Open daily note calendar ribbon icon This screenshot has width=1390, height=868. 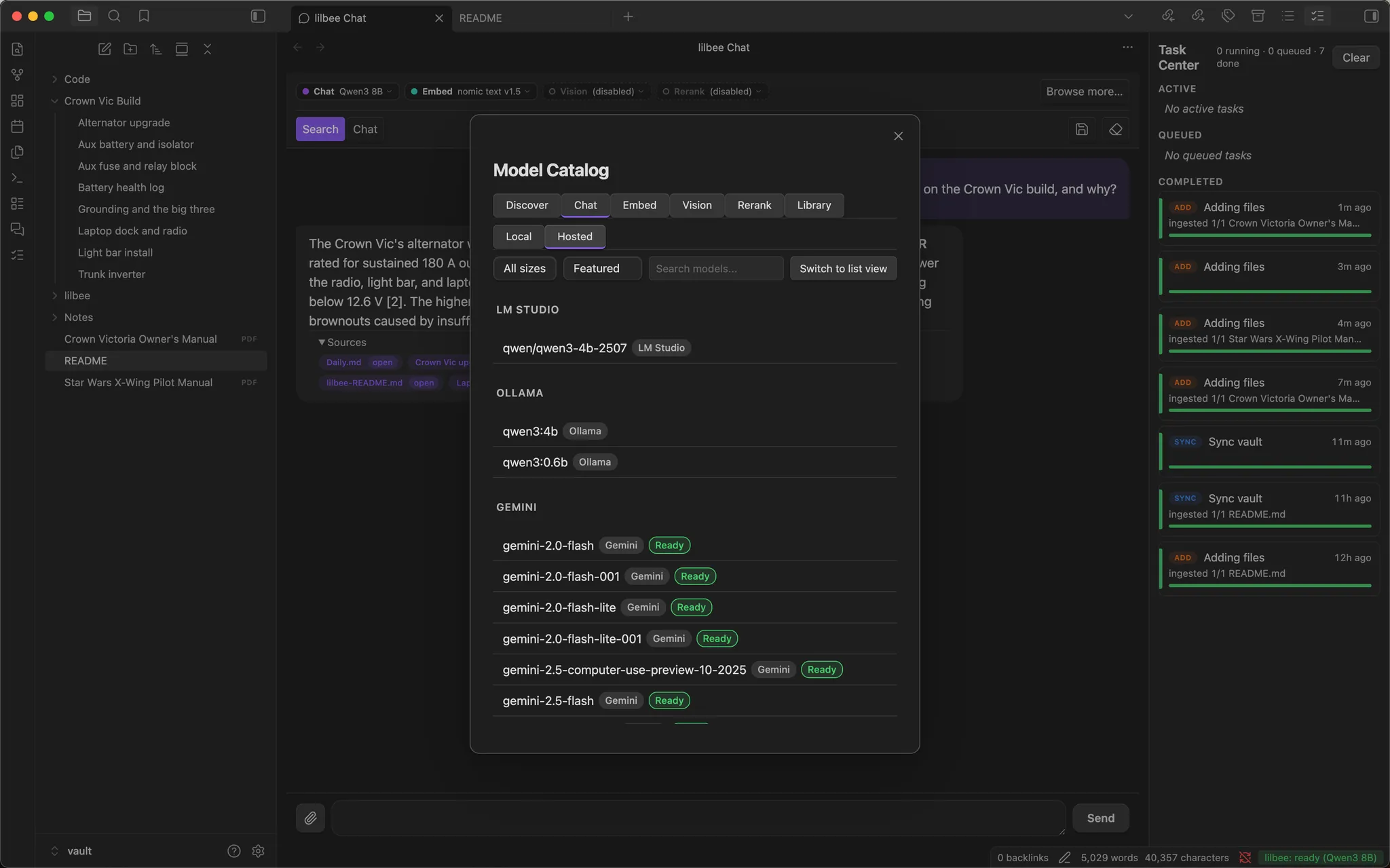click(x=18, y=126)
